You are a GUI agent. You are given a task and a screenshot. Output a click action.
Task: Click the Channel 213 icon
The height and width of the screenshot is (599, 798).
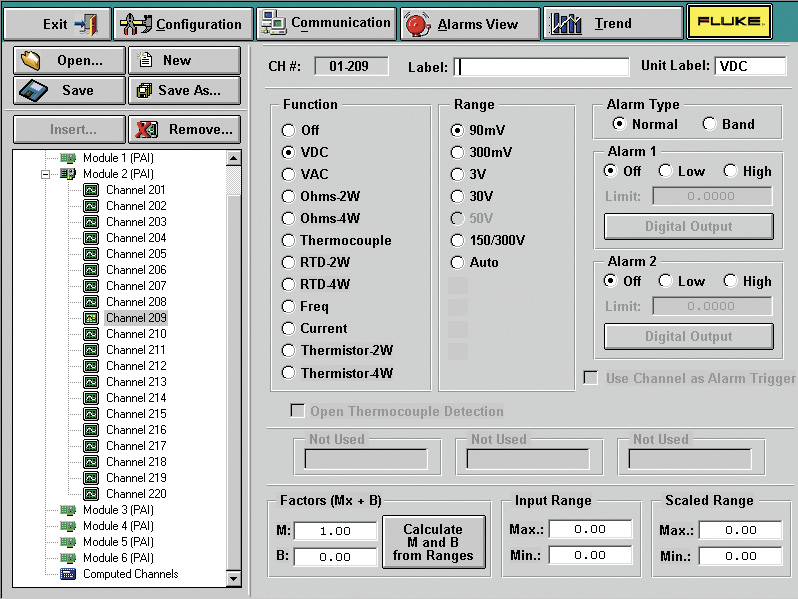(x=91, y=382)
